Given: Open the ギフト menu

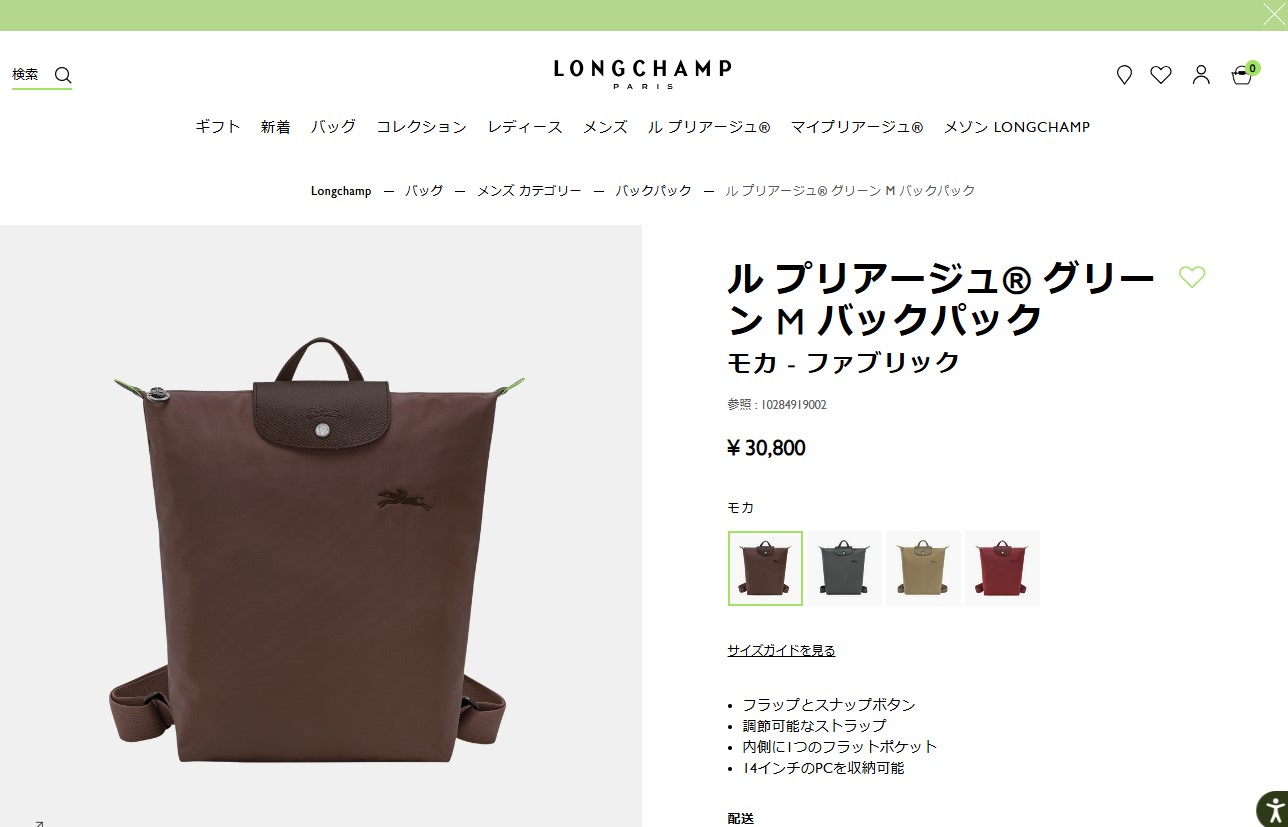Looking at the screenshot, I should click(218, 127).
